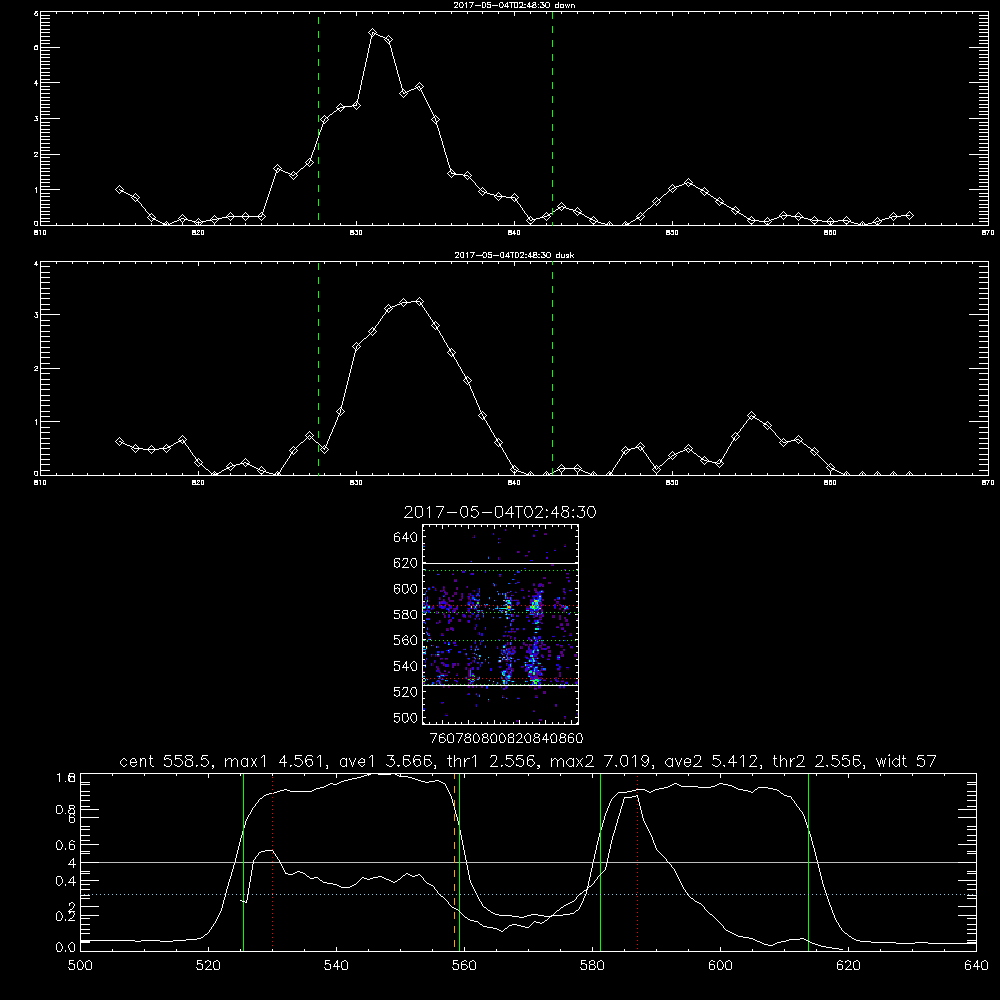Click the '540' x-axis label of bottom plot
Image resolution: width=1000 pixels, height=1000 pixels.
336,966
